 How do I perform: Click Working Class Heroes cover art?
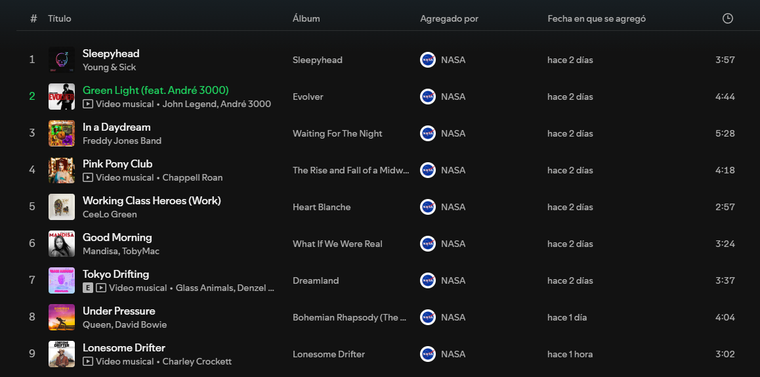62,207
